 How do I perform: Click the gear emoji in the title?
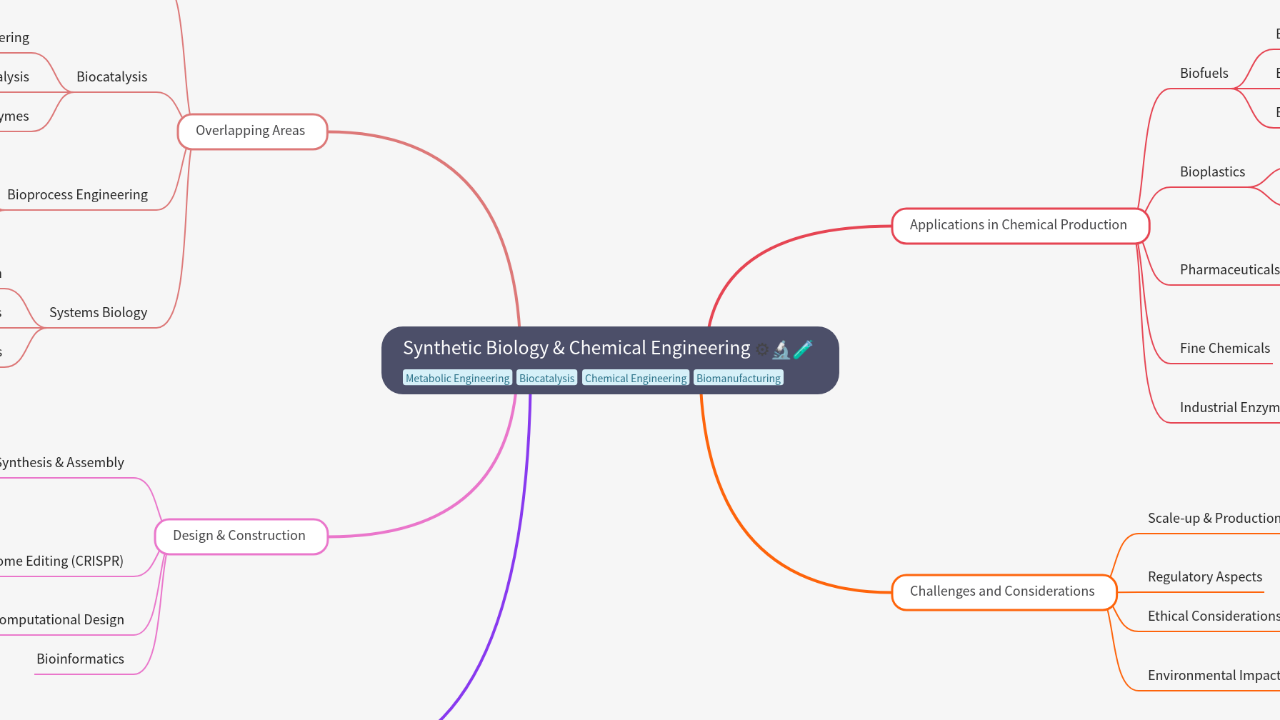tap(762, 350)
